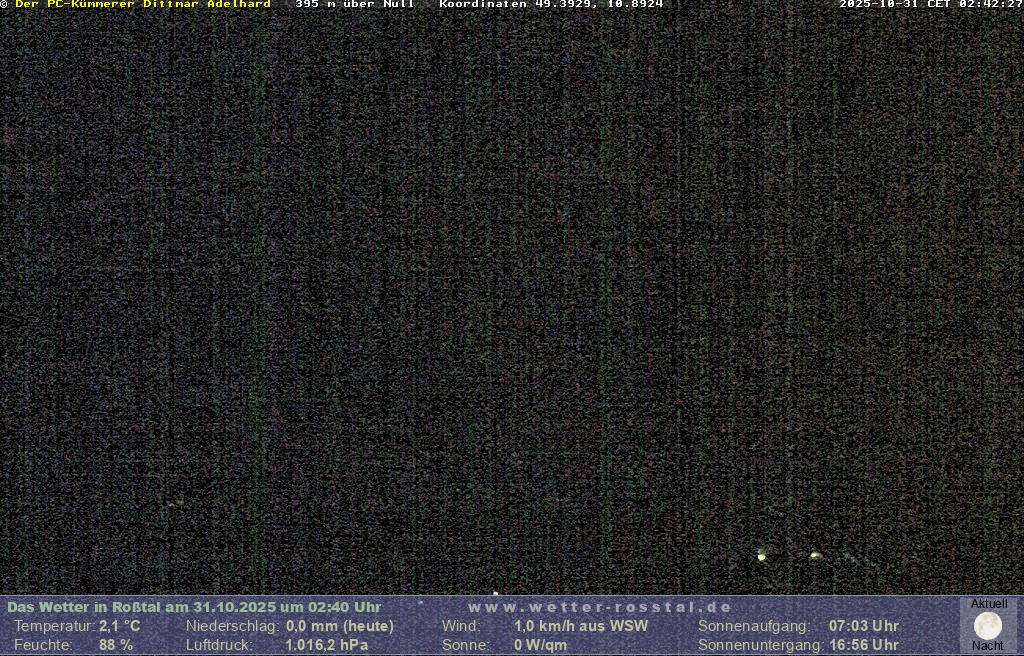Click the Temperatur value 2,1 °C

click(x=119, y=626)
